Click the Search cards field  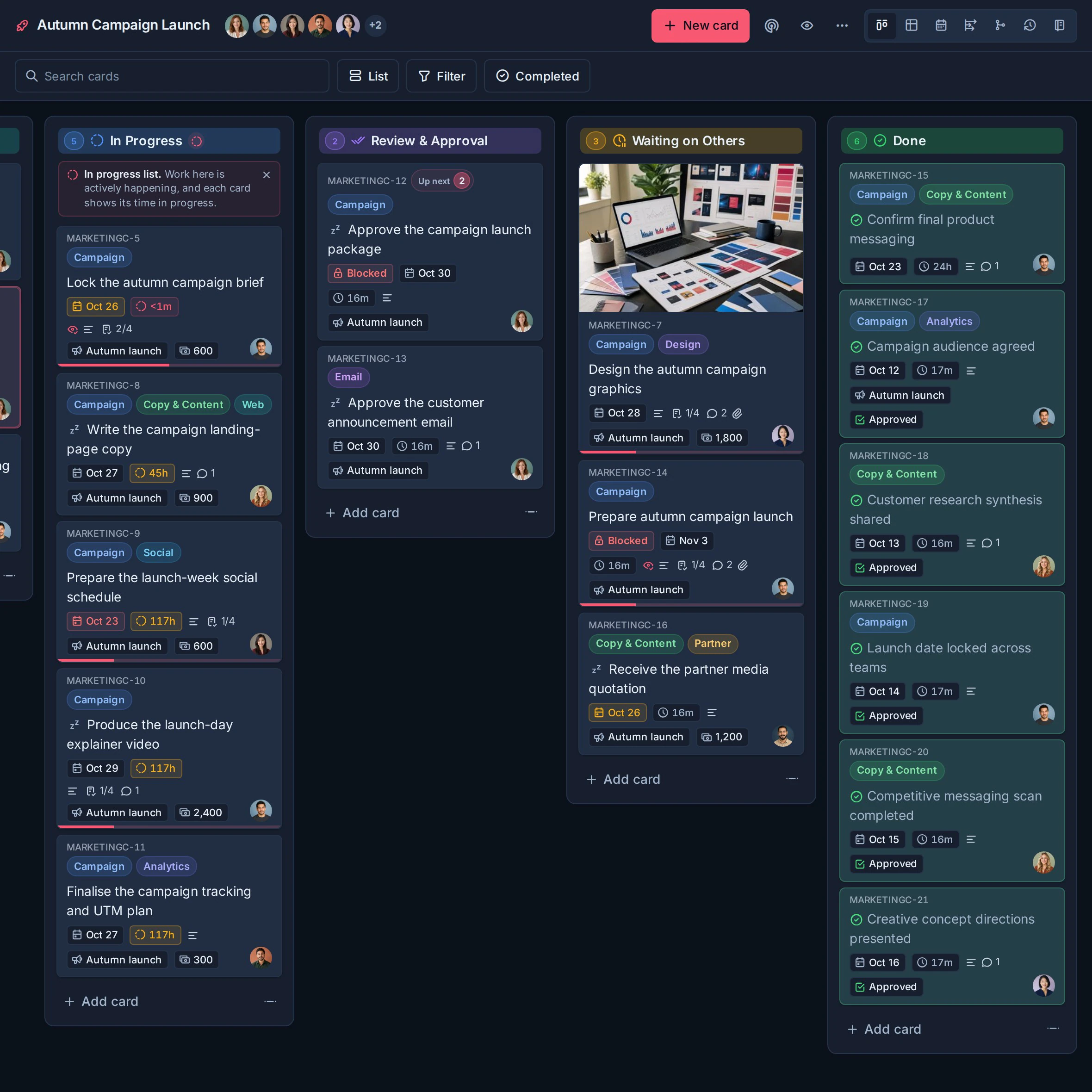pos(172,76)
